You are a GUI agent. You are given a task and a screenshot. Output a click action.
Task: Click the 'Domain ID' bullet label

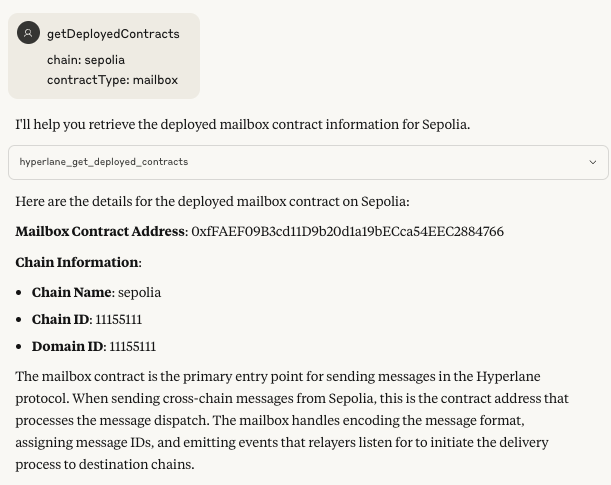coord(67,346)
